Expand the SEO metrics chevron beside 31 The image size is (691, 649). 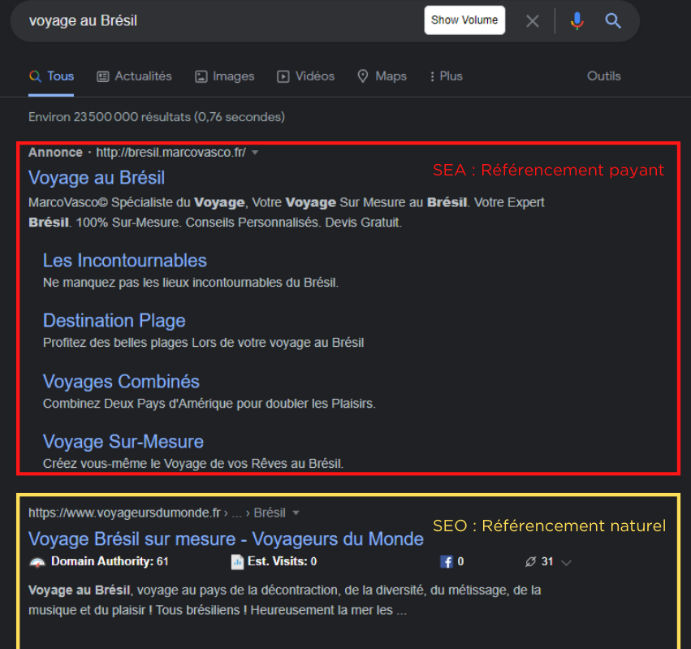tap(567, 563)
